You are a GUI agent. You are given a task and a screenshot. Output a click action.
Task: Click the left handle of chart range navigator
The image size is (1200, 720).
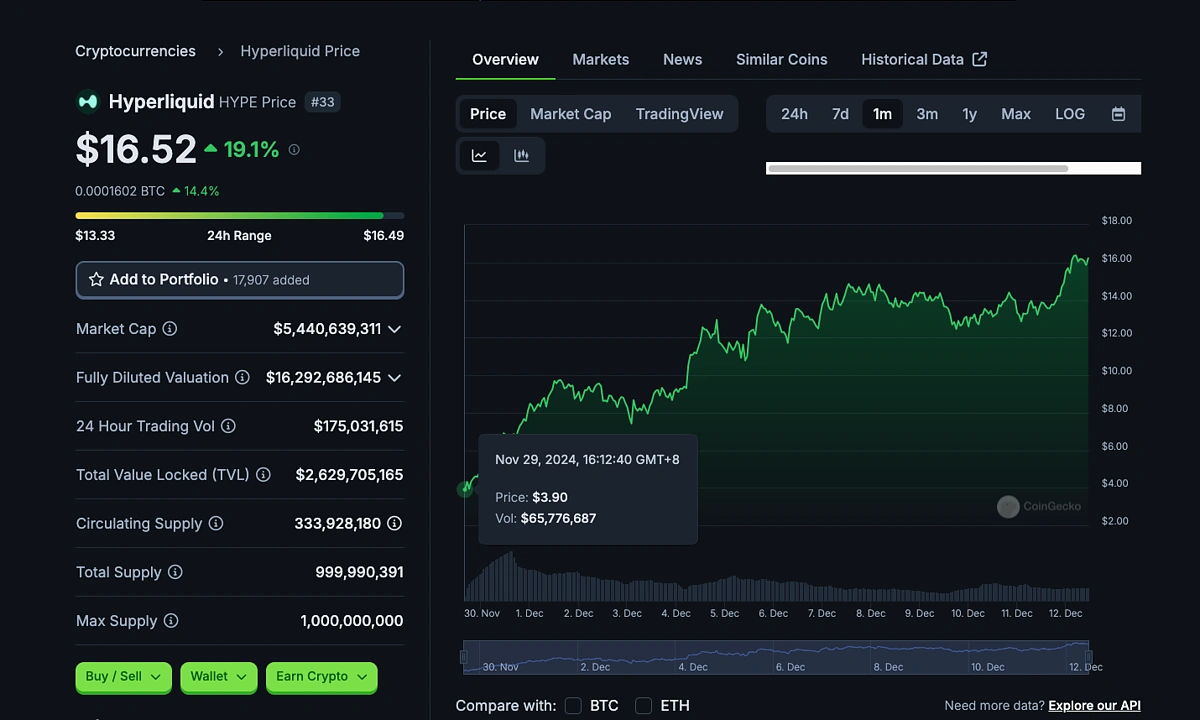point(463,657)
